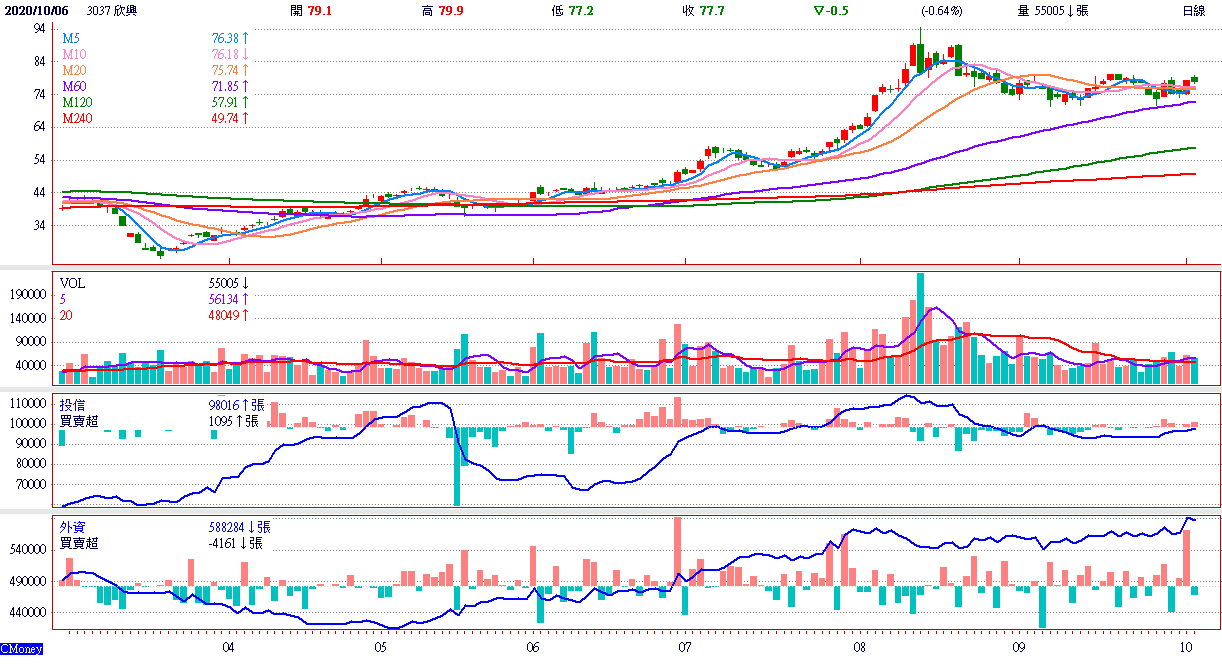
Task: Click the 08 month marker on time axis
Action: click(859, 647)
